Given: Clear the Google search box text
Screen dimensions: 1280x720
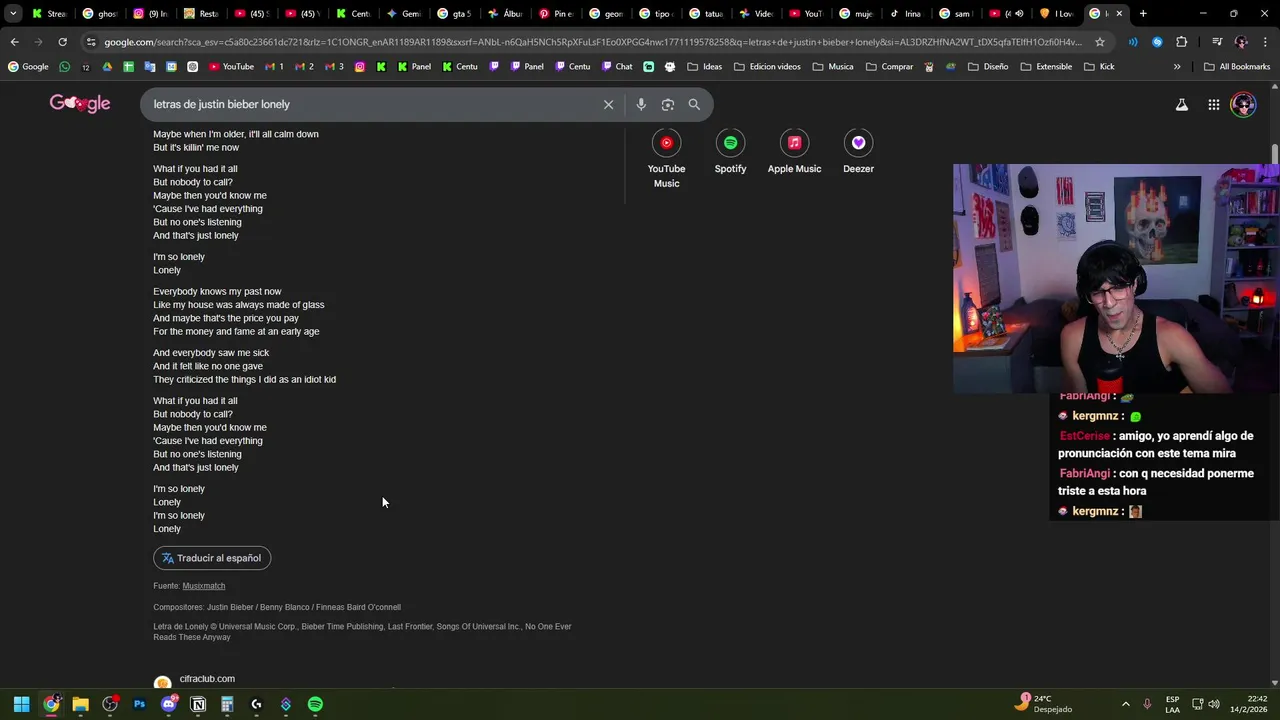Looking at the screenshot, I should [608, 104].
